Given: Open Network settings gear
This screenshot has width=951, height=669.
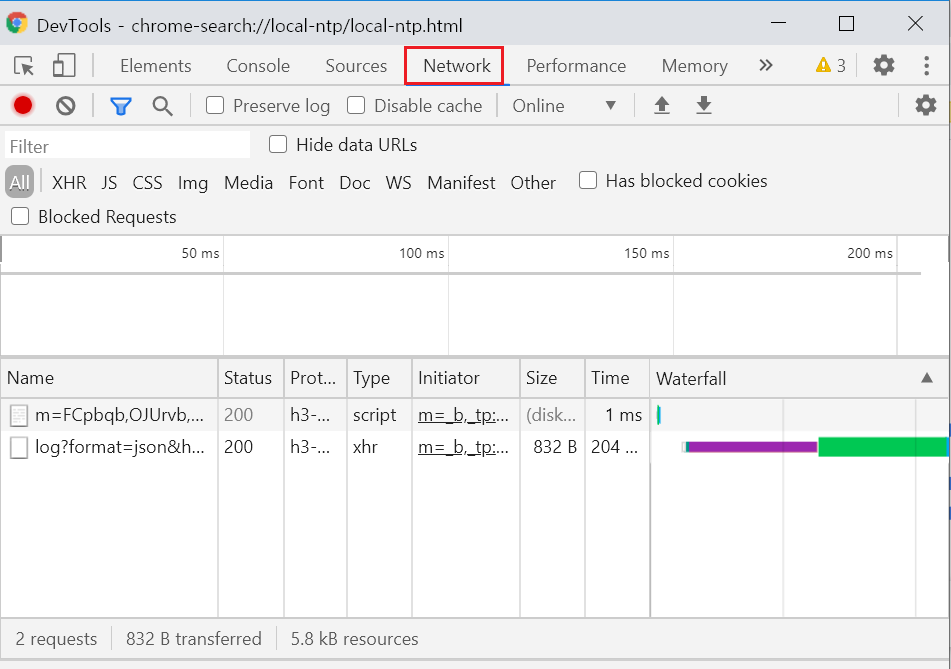Looking at the screenshot, I should [926, 106].
